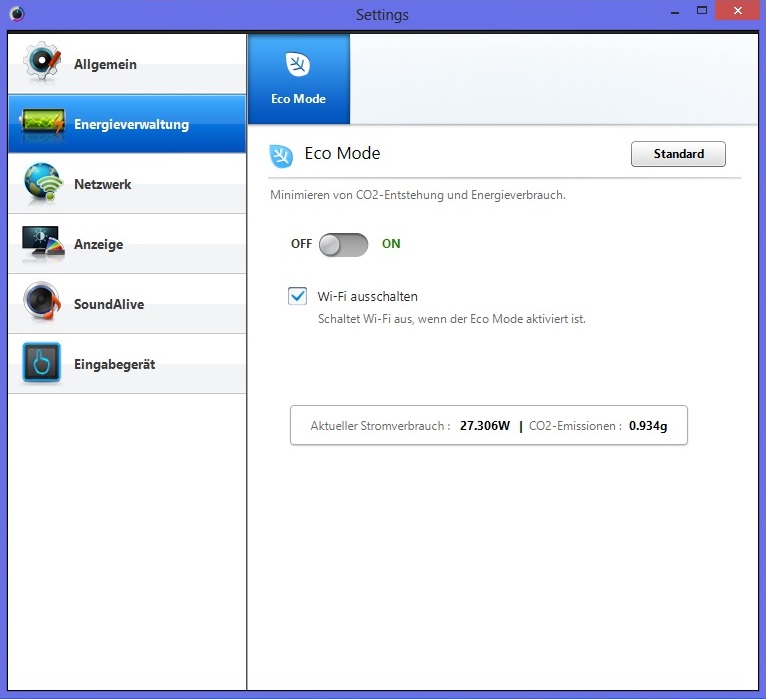766x699 pixels.
Task: Click the 0.934g CO2 emissions value
Action: pyautogui.click(x=648, y=426)
